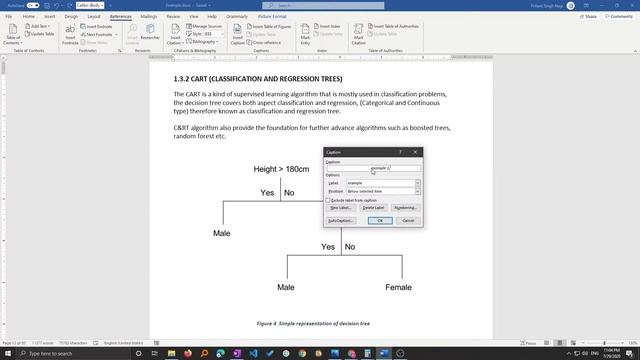Open the File tab
The height and width of the screenshot is (360, 640).
click(x=9, y=16)
